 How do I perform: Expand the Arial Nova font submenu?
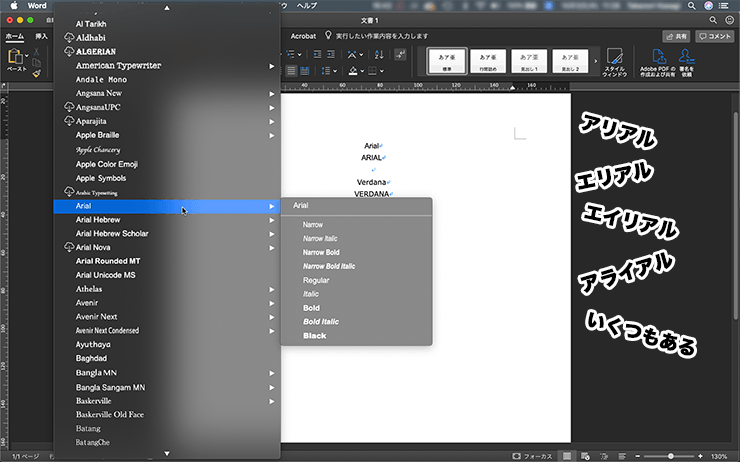pos(271,247)
